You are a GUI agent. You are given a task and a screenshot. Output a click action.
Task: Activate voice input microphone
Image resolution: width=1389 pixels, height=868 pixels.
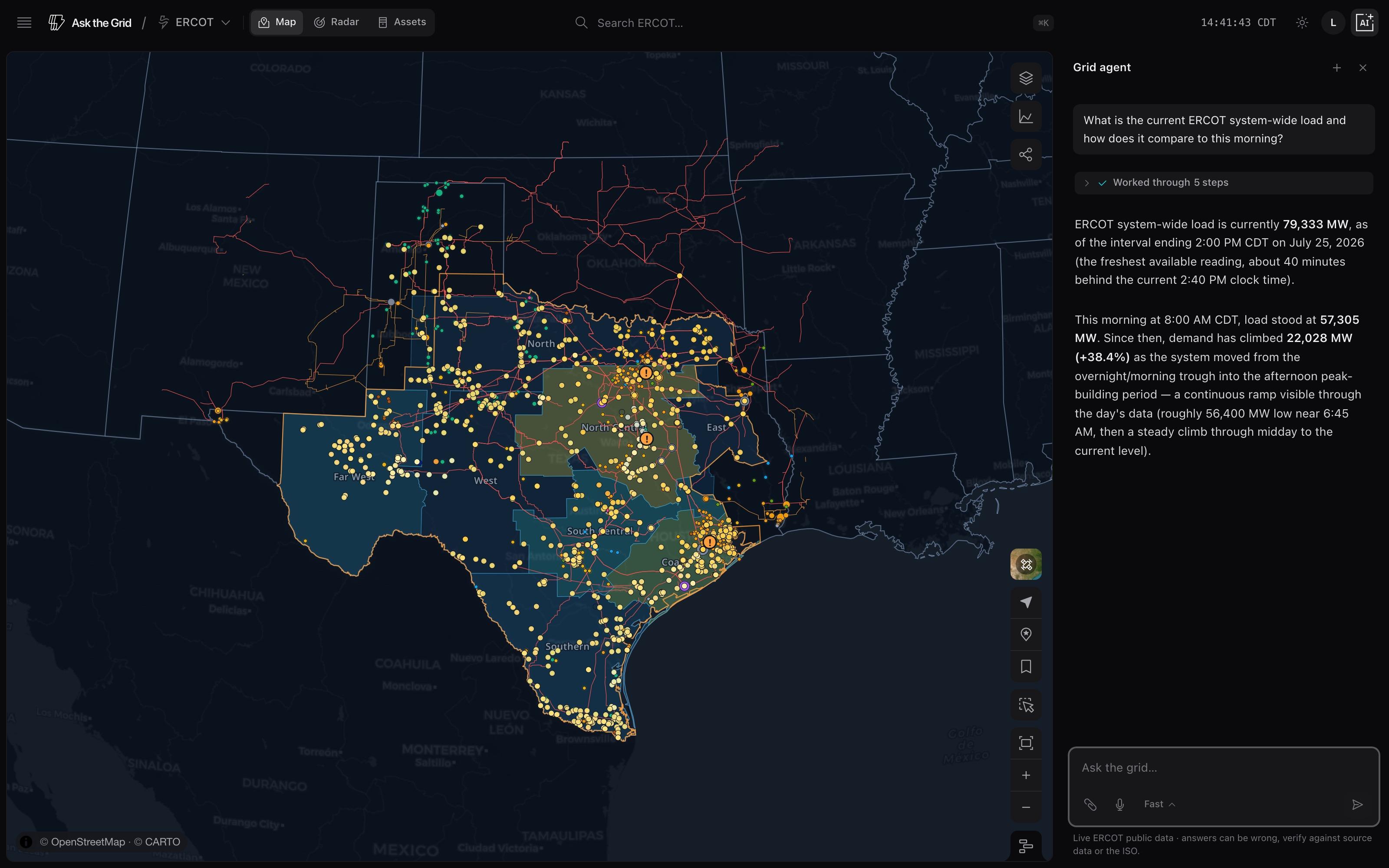1119,804
